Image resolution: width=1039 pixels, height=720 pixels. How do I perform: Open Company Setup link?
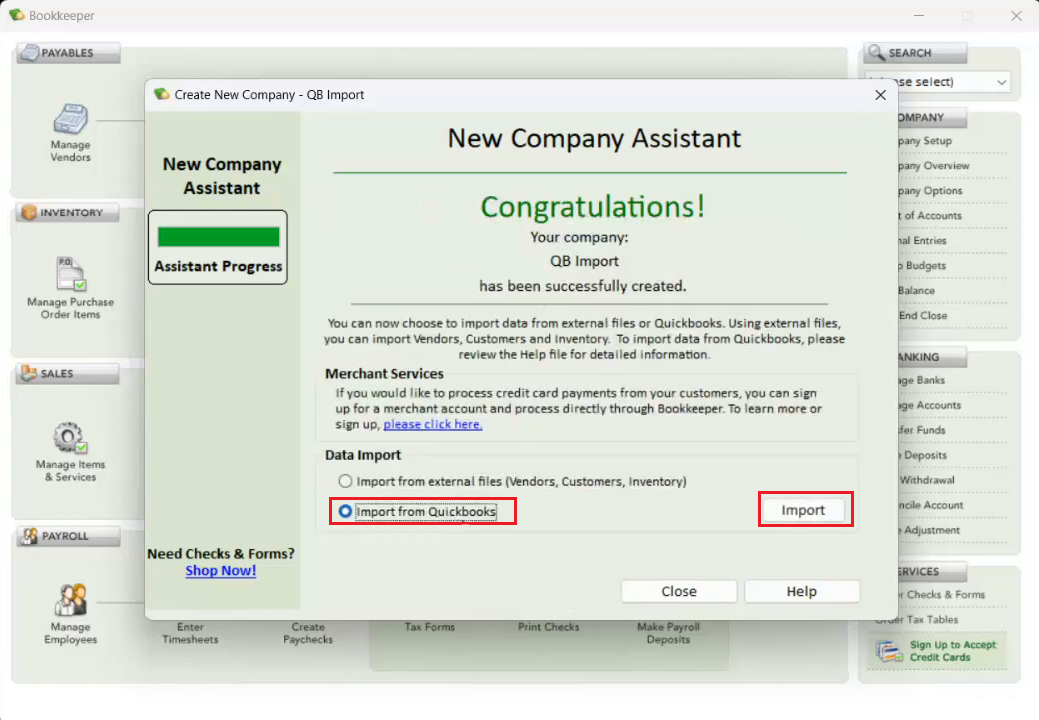click(x=924, y=140)
